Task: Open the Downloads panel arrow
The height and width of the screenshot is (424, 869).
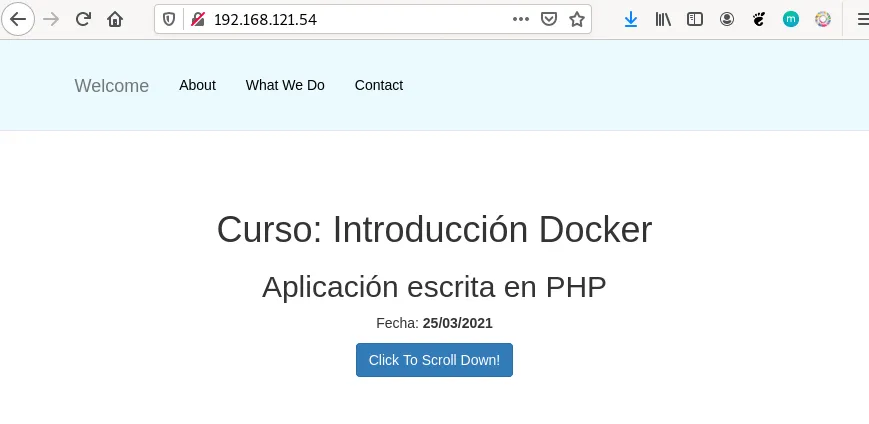Action: pyautogui.click(x=631, y=19)
